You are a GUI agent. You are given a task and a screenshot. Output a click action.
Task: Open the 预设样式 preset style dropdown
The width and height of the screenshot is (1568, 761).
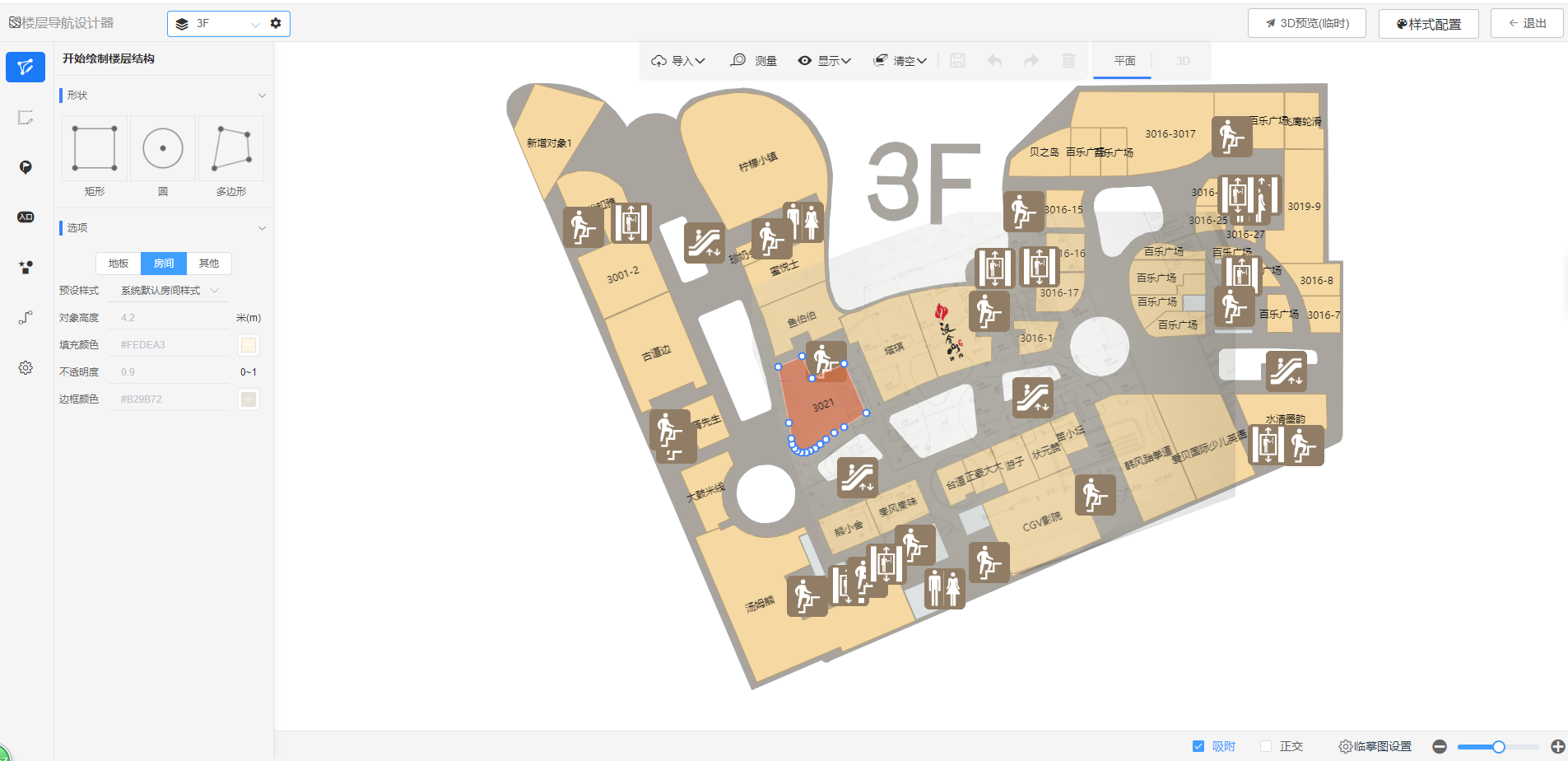tap(169, 291)
